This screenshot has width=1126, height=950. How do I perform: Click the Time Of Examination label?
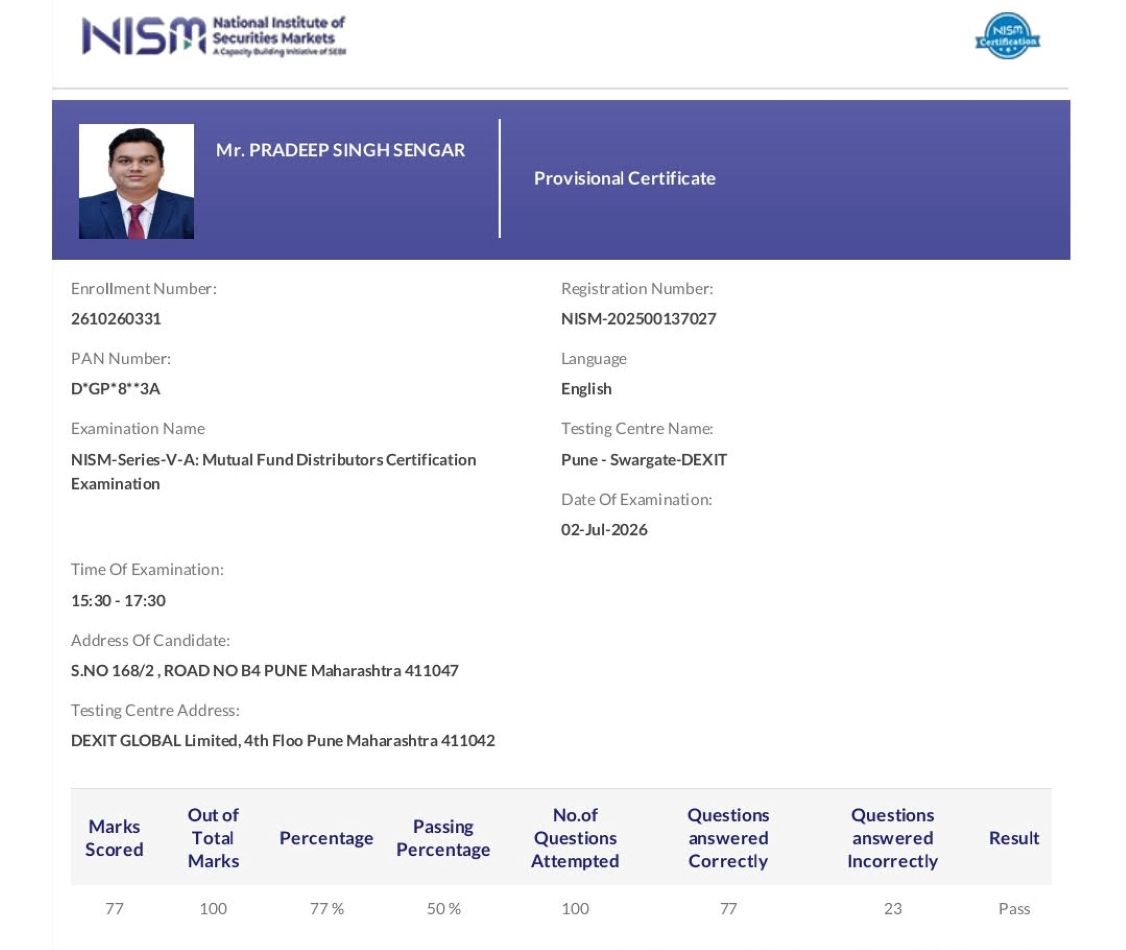pyautogui.click(x=147, y=569)
